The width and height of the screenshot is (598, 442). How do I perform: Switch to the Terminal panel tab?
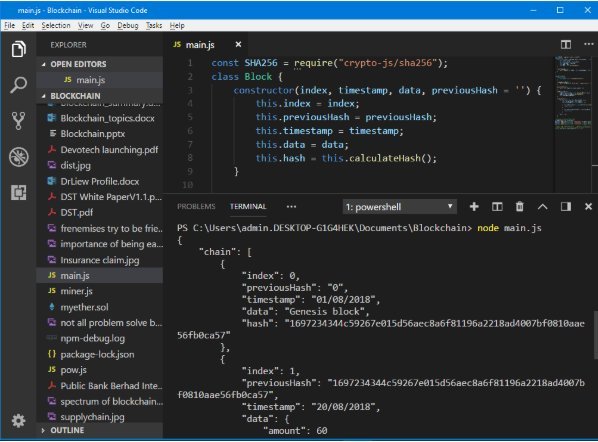tap(248, 207)
